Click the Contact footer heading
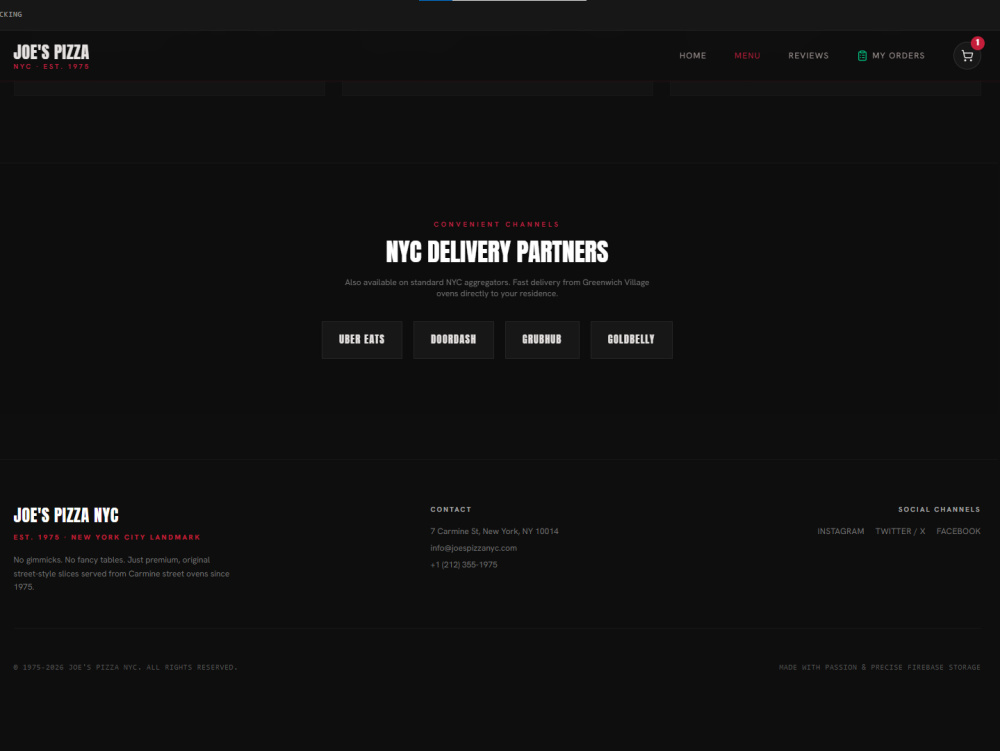Viewport: 1000px width, 751px height. click(451, 509)
